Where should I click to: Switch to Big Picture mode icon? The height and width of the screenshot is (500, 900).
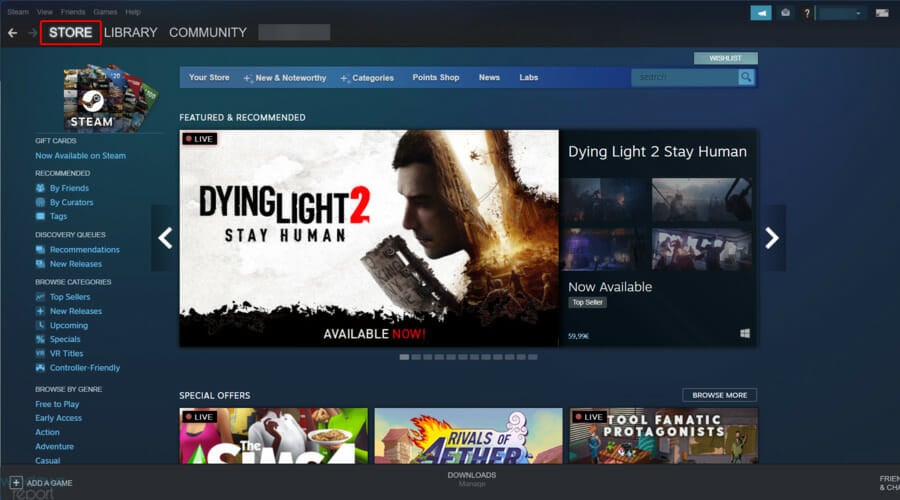point(882,13)
